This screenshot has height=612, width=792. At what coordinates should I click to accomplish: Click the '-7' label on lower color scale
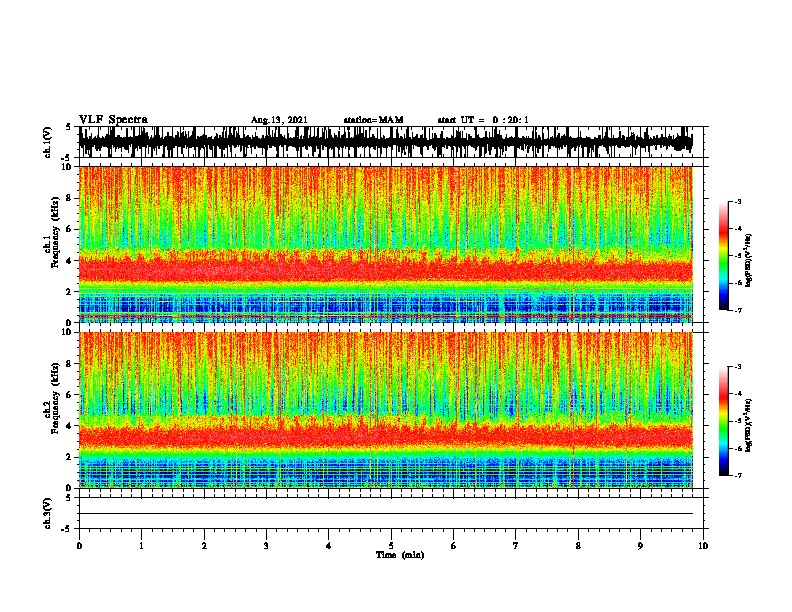737,475
